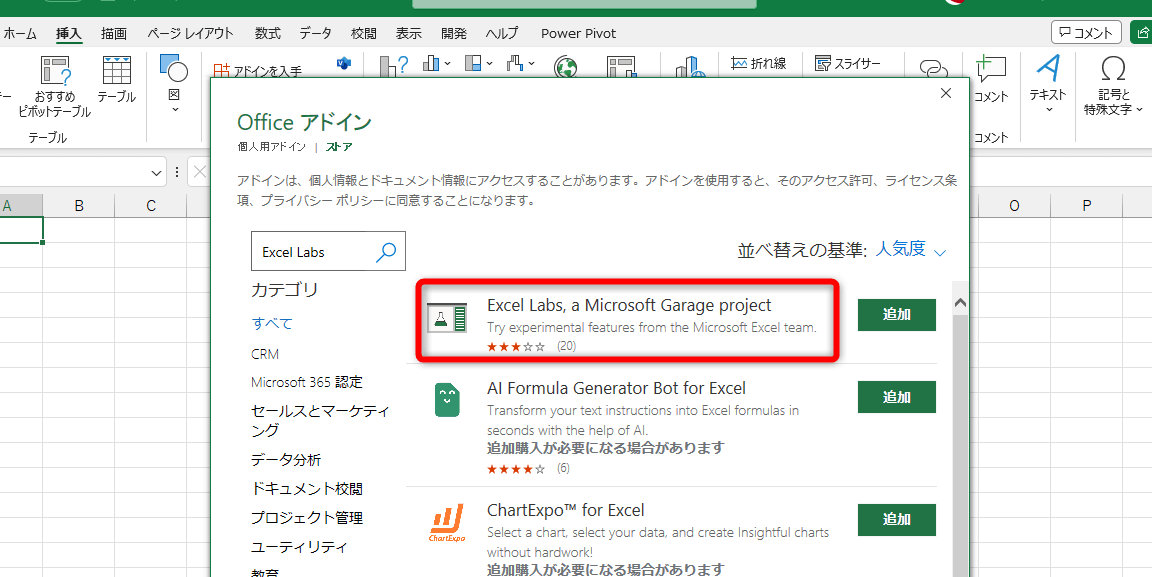The height and width of the screenshot is (577, 1152).
Task: Click Excel Labs flask icon
Action: pos(447,317)
